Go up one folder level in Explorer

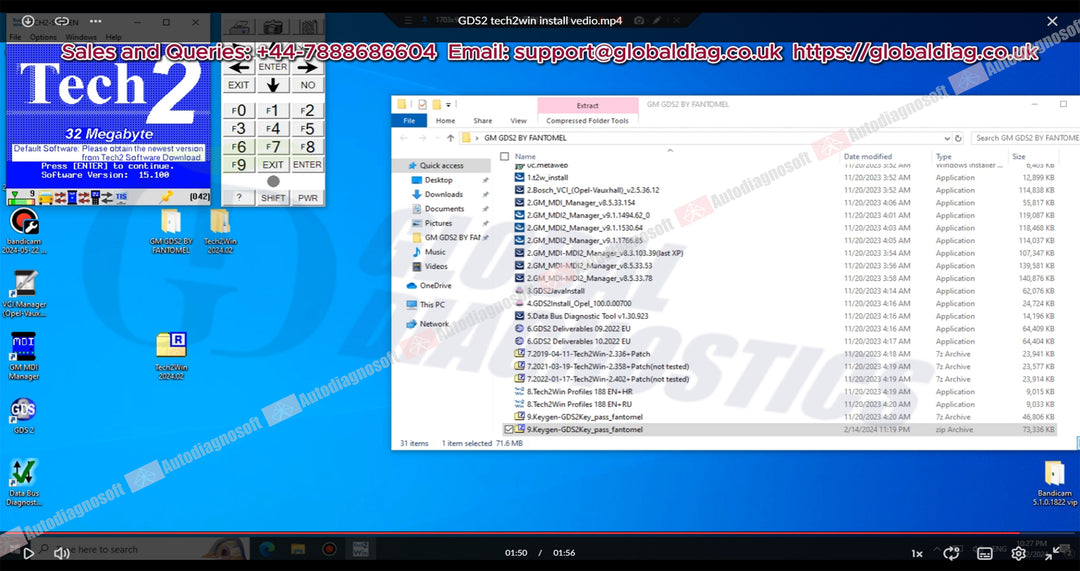point(450,138)
